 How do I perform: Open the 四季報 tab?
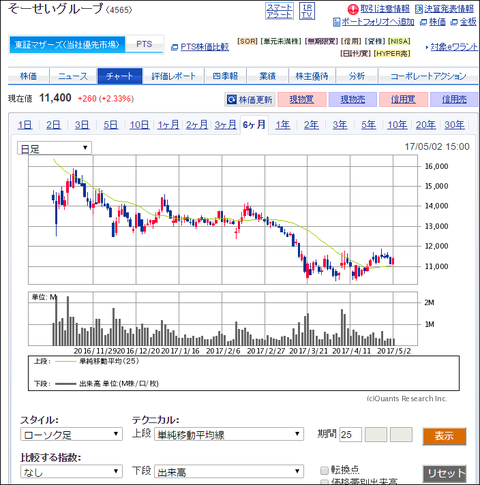(225, 76)
